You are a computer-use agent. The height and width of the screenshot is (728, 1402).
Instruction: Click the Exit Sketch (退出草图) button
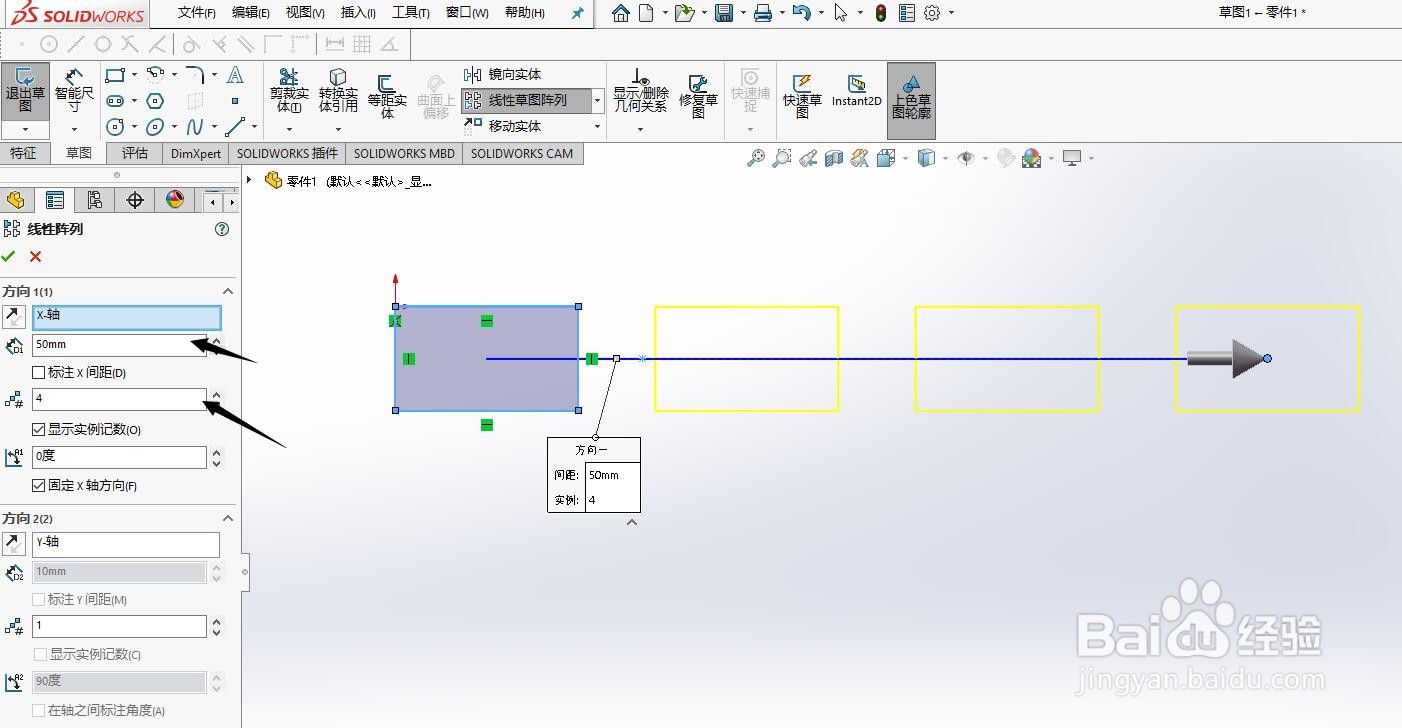tap(25, 92)
